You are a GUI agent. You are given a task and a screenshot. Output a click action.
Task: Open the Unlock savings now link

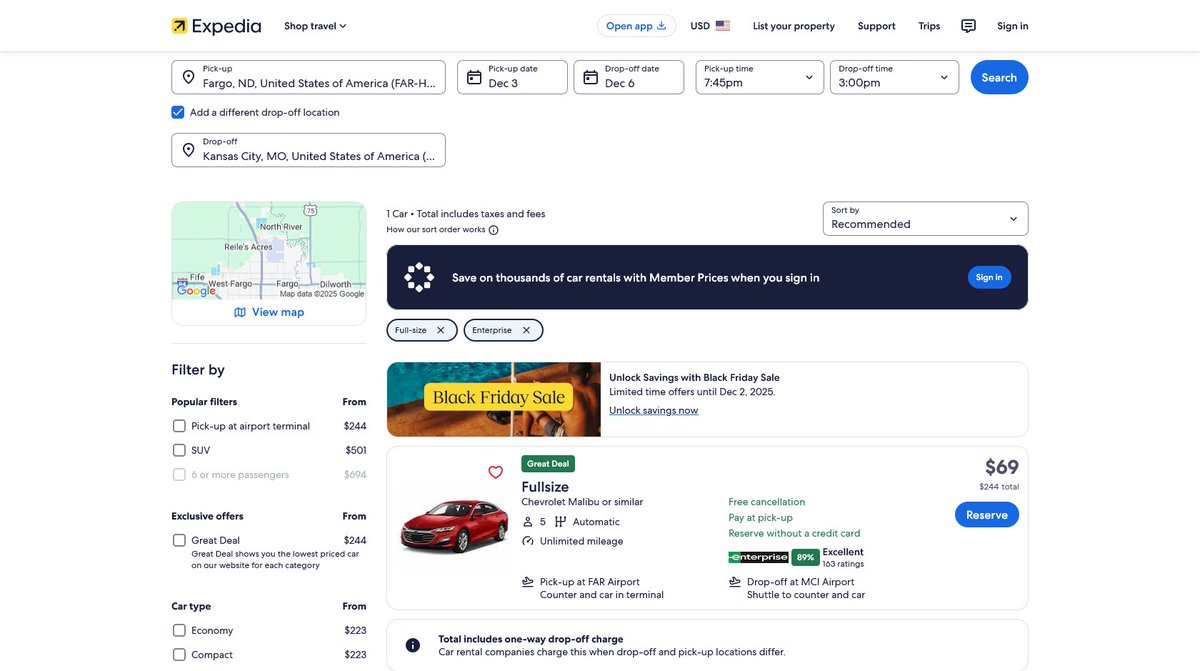[x=653, y=409]
